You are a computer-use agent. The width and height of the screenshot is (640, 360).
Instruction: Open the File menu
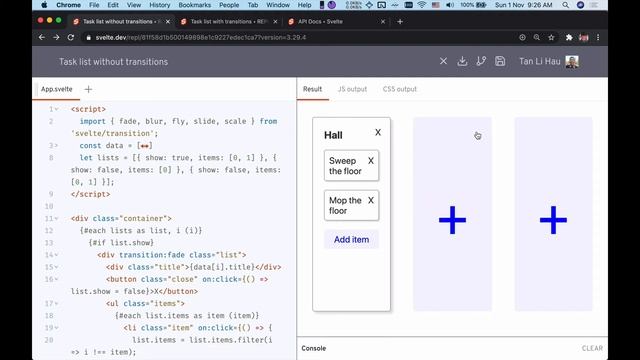[94, 5]
